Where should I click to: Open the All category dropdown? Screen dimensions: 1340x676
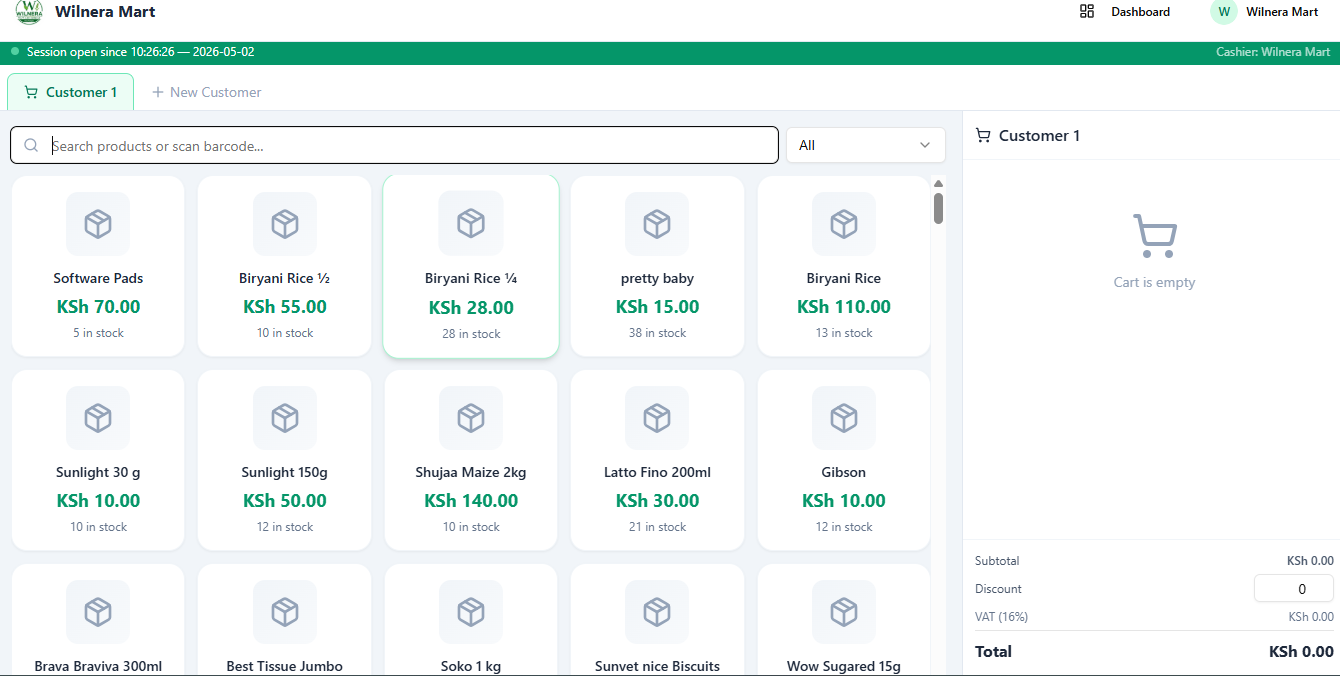pos(866,145)
